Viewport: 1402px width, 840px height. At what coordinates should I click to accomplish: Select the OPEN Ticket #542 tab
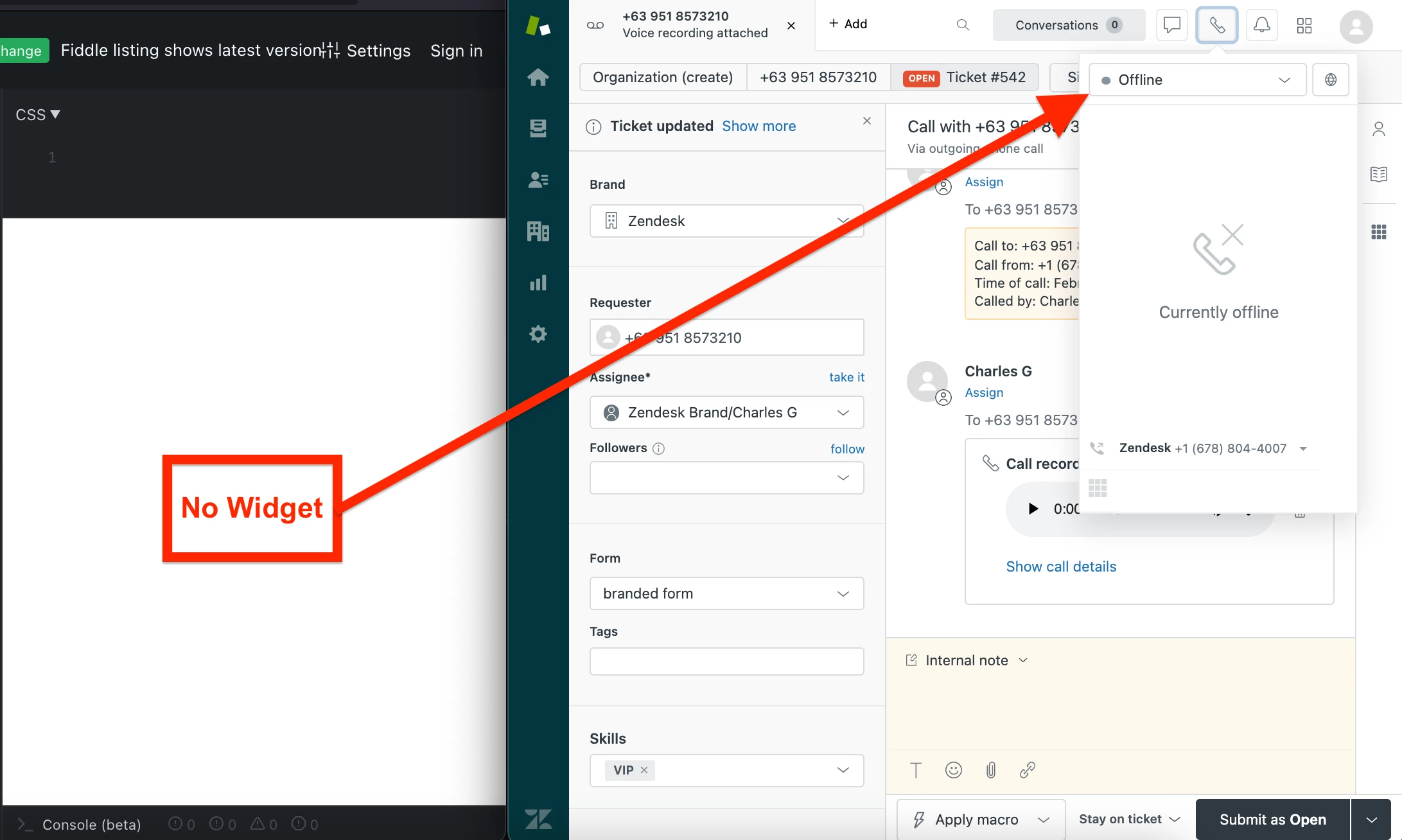[964, 77]
